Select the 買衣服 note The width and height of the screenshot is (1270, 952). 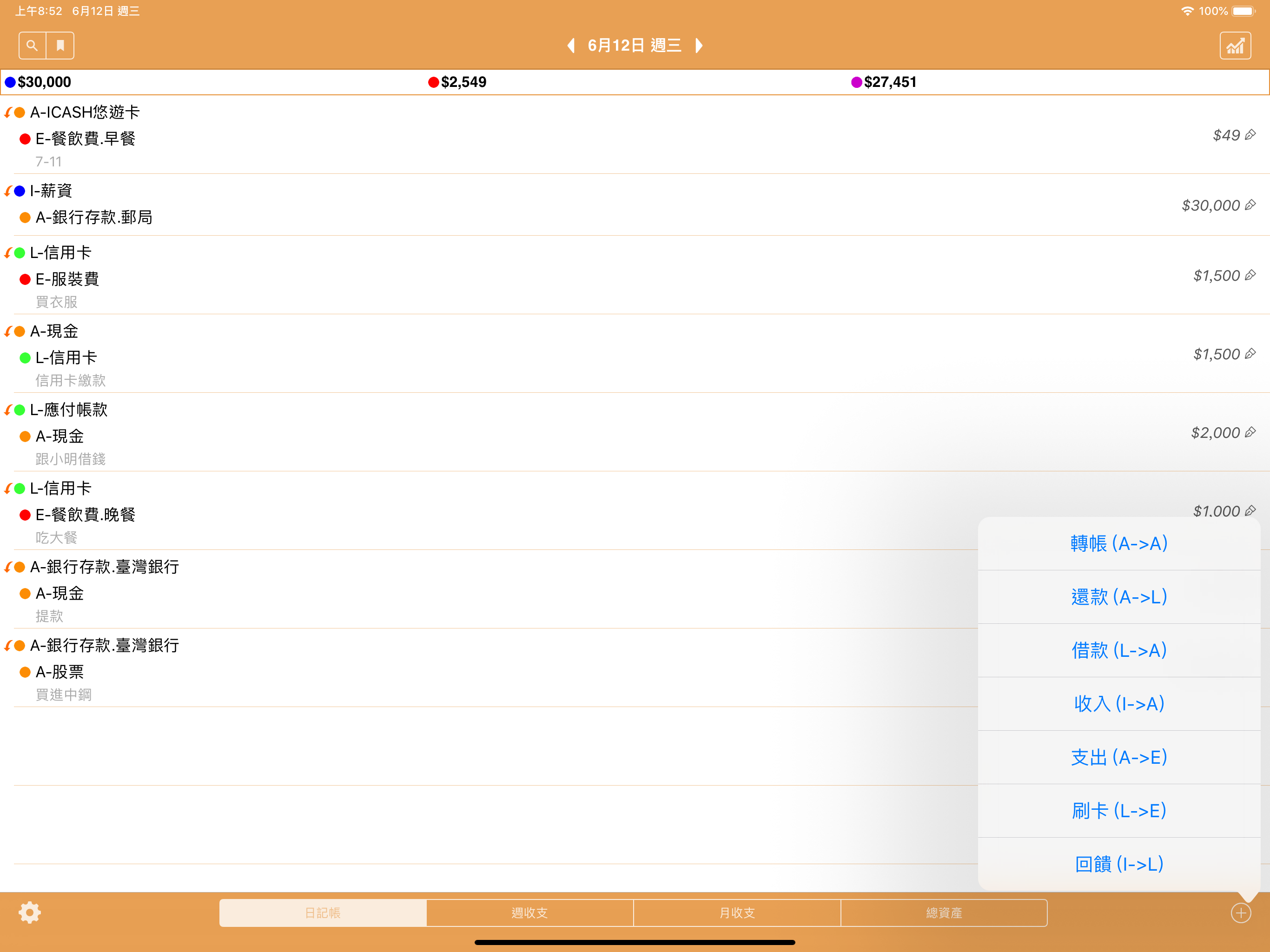[x=56, y=302]
